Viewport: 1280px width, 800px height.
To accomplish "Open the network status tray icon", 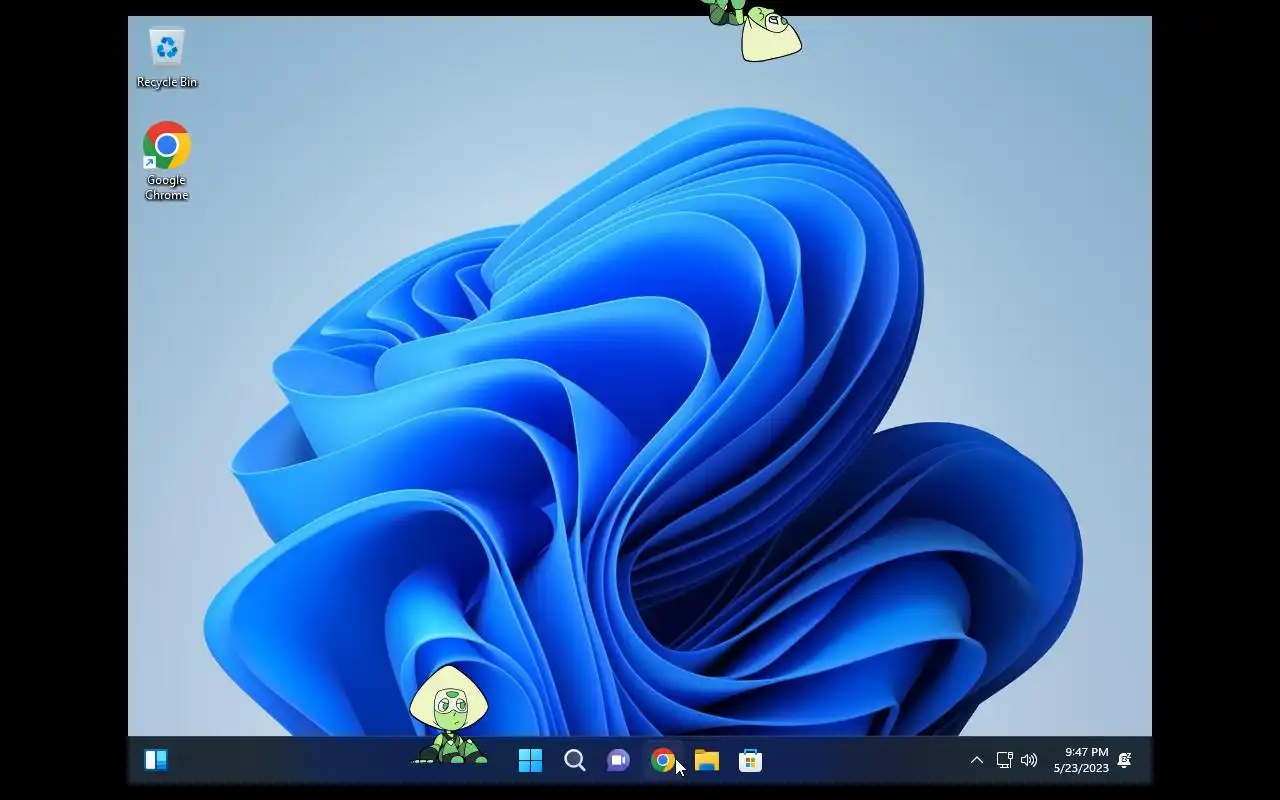I will tap(1004, 761).
